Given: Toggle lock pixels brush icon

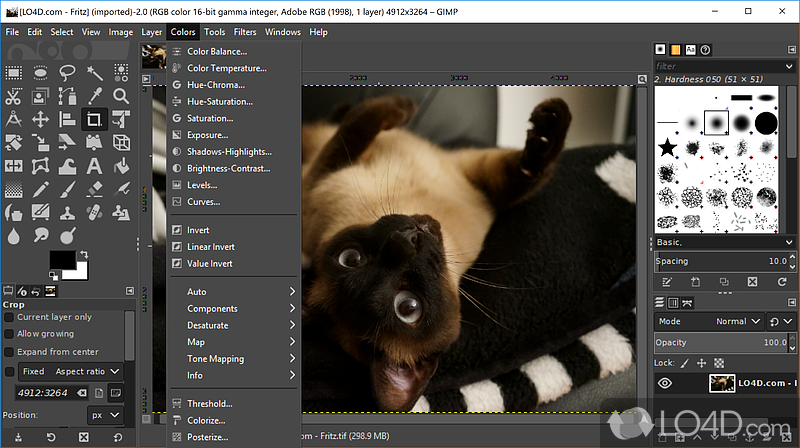Looking at the screenshot, I should 685,363.
